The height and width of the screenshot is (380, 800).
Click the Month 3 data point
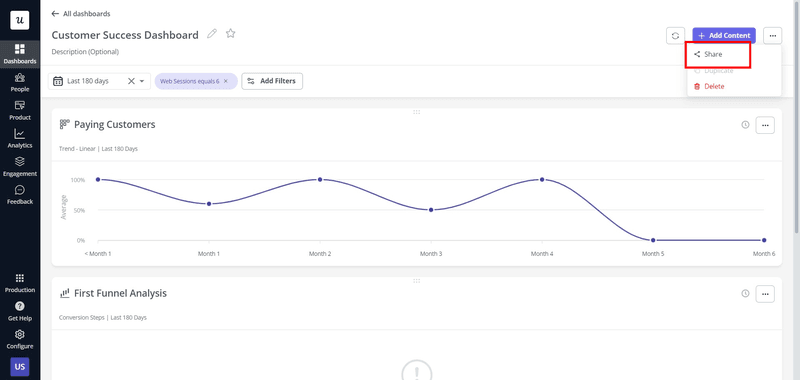coord(431,210)
